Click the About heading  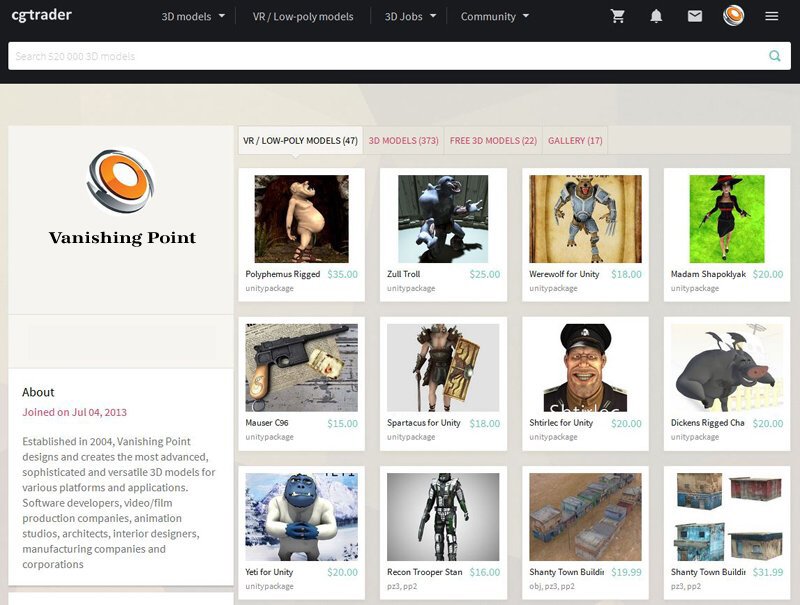coord(38,392)
